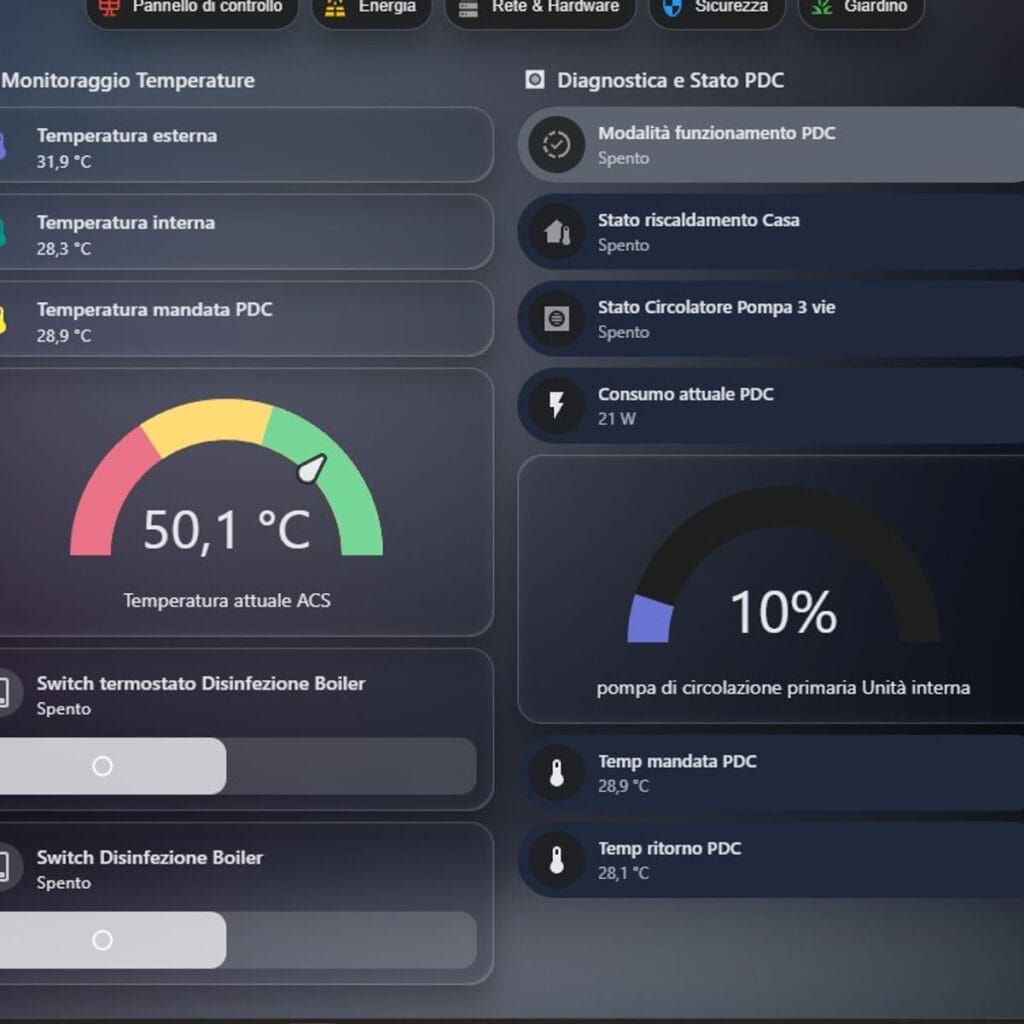This screenshot has height=1024, width=1024.
Task: Click the pompa di circolazione 10% gauge
Action: coord(783,590)
